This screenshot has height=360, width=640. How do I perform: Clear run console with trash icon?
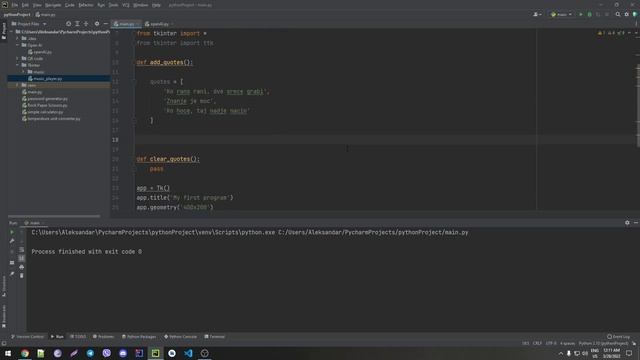pos(22,276)
